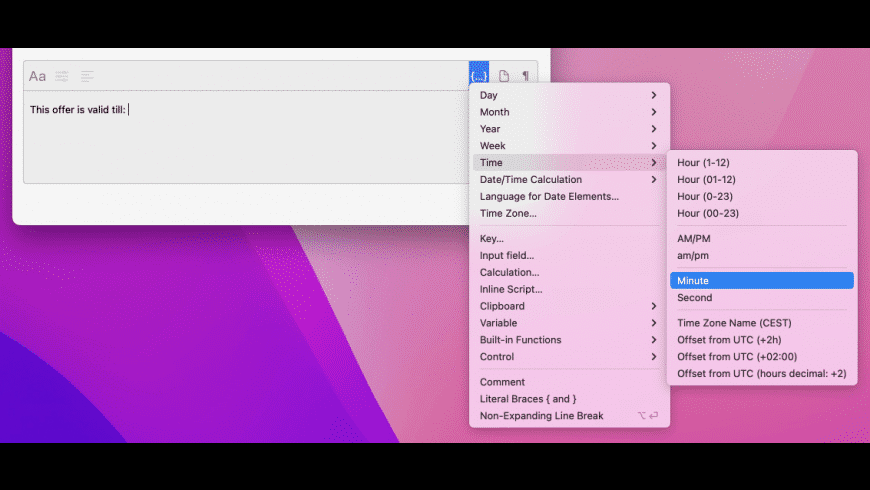Choose Time Zone… menu item
The height and width of the screenshot is (490, 870).
tap(569, 214)
